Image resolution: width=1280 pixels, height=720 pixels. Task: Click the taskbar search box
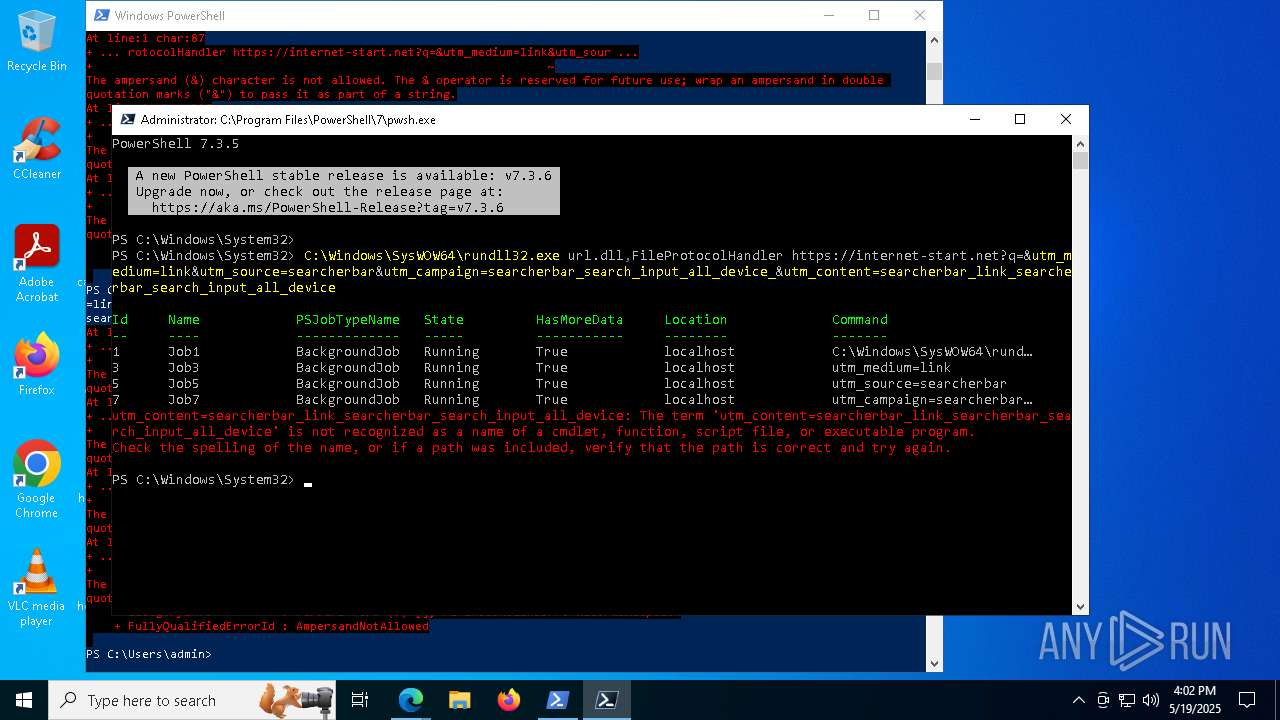[x=193, y=700]
